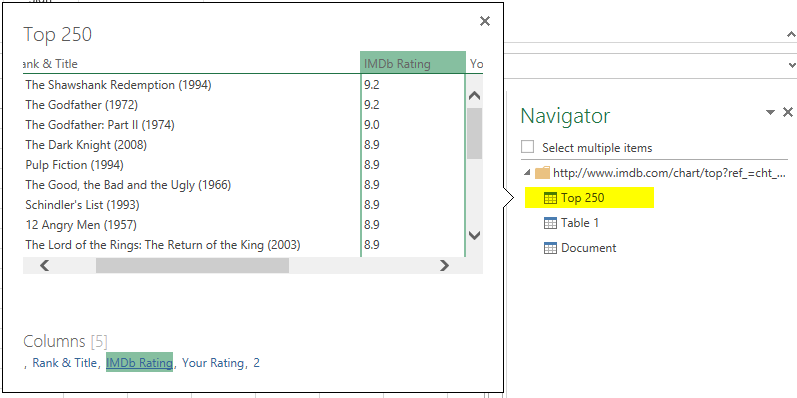Click preview scroll up arrow
The width and height of the screenshot is (797, 398).
(474, 95)
